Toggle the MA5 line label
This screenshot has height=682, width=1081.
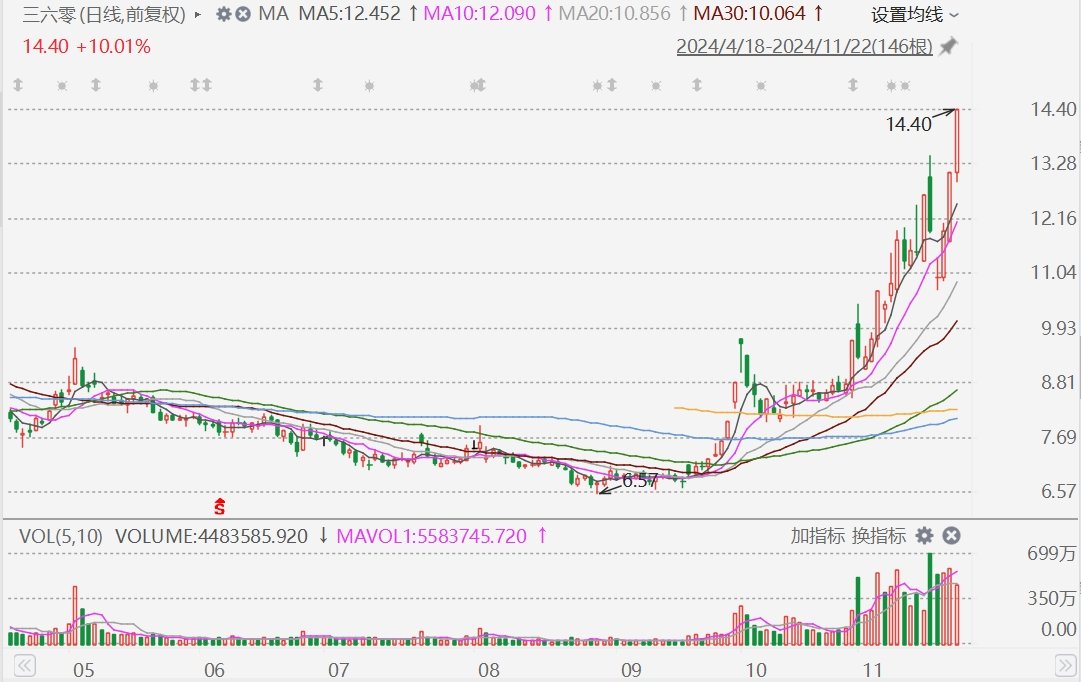pyautogui.click(x=350, y=13)
